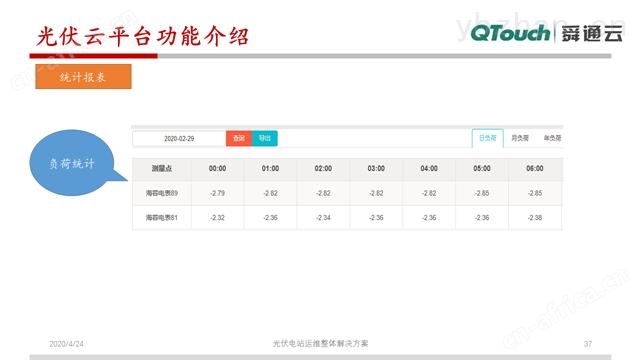The width and height of the screenshot is (640, 360).
Task: Select the orange 统计报表 label box
Action: 83,76
